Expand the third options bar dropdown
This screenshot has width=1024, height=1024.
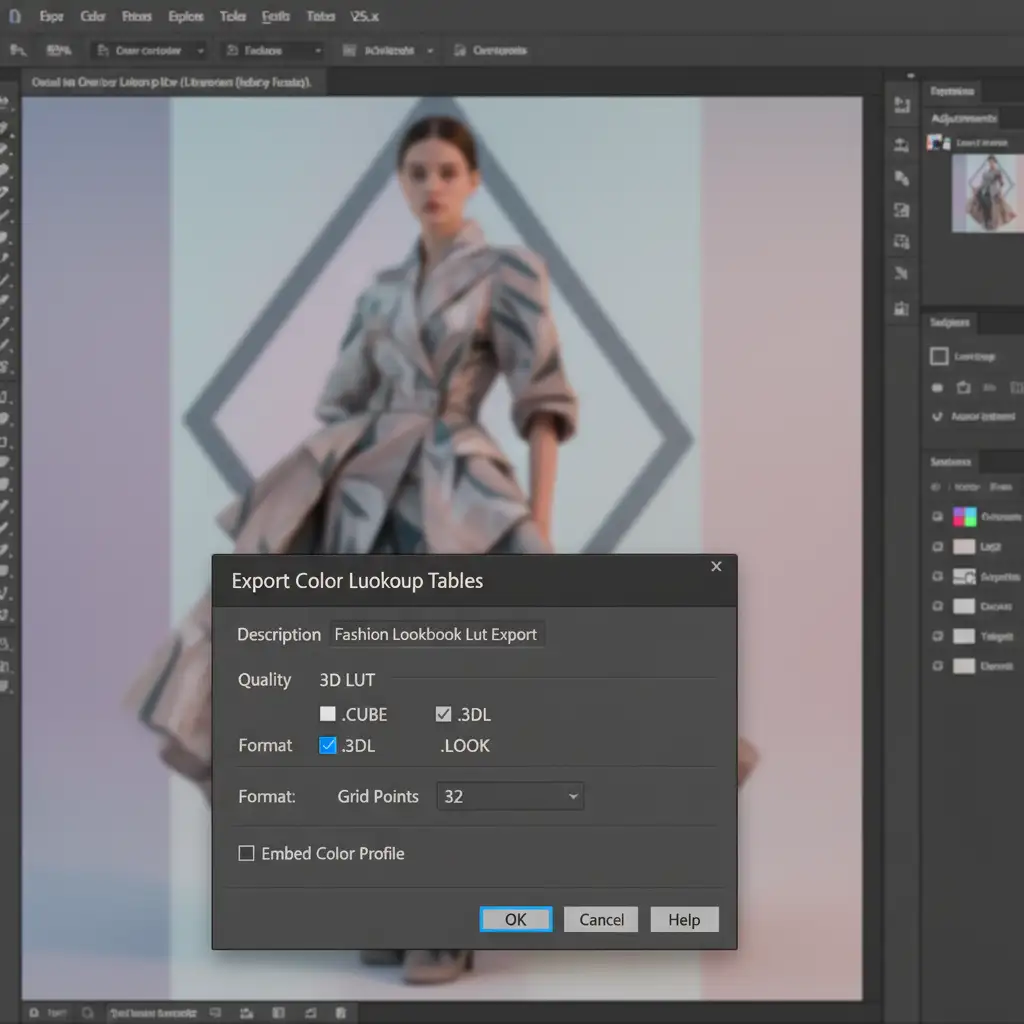tap(389, 50)
